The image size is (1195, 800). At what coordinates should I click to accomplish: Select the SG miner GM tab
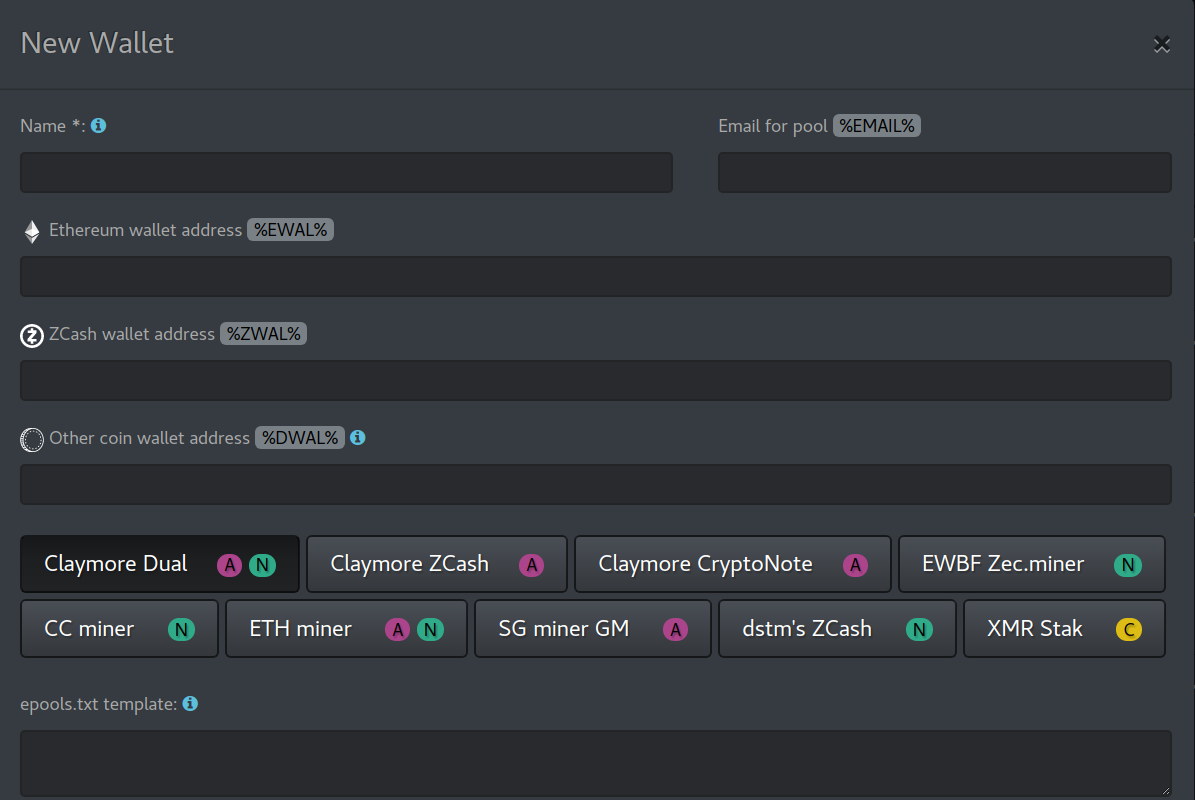pyautogui.click(x=593, y=629)
